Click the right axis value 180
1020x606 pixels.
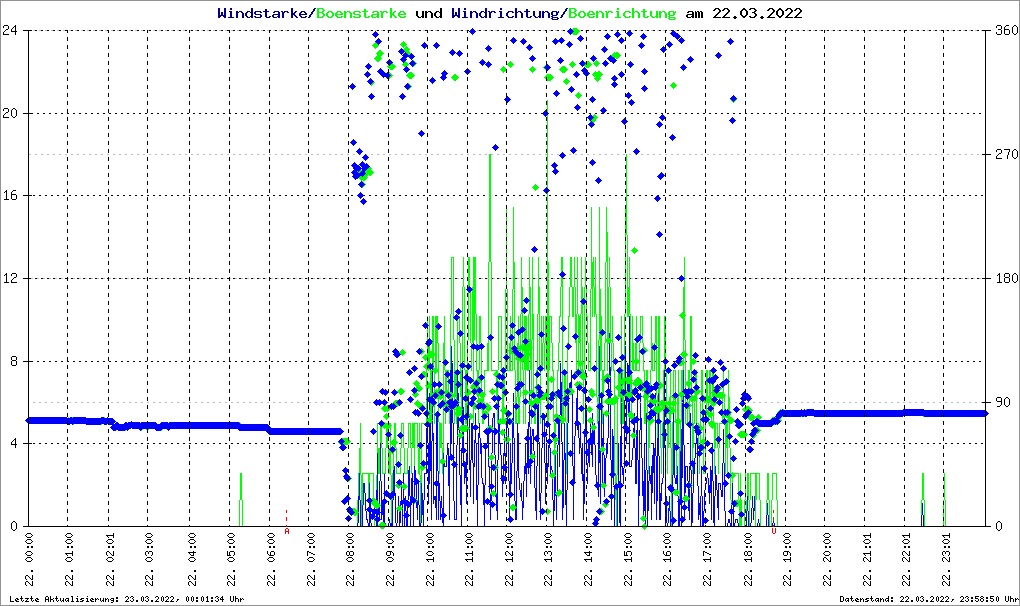(1007, 278)
